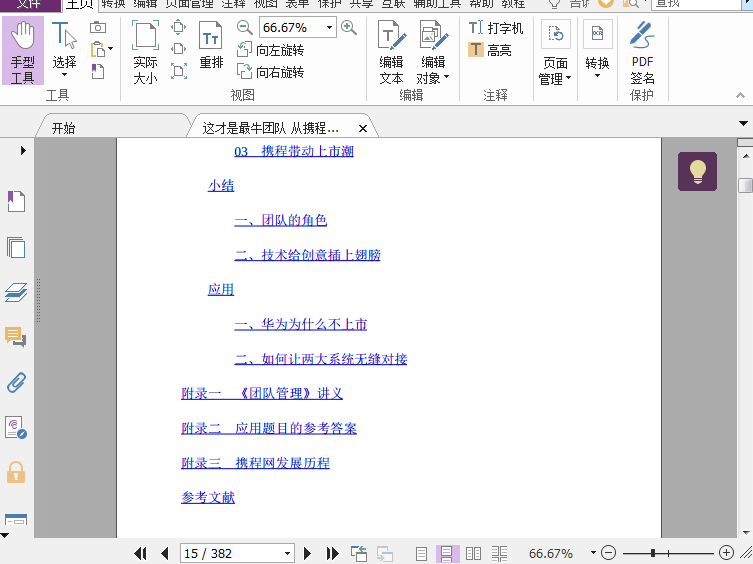Go to the first page
Viewport: 753px width, 564px height.
pos(140,553)
